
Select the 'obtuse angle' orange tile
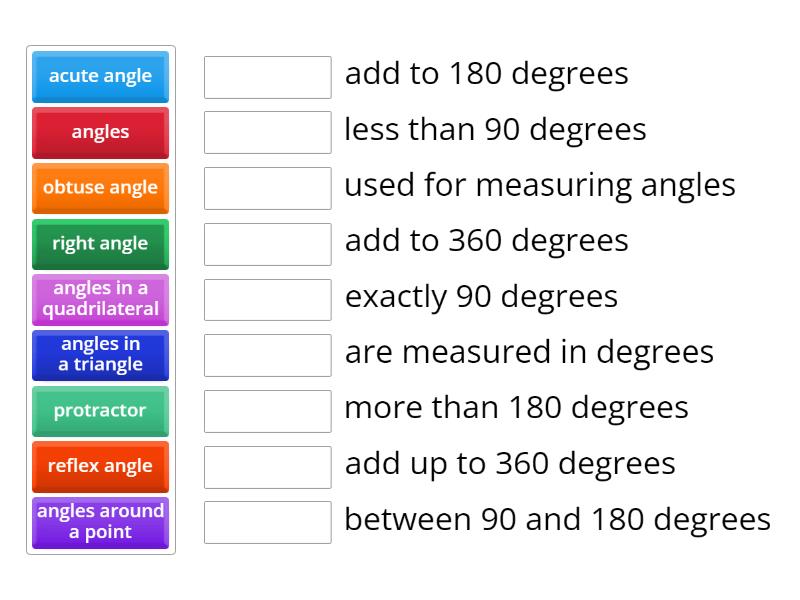click(x=100, y=188)
